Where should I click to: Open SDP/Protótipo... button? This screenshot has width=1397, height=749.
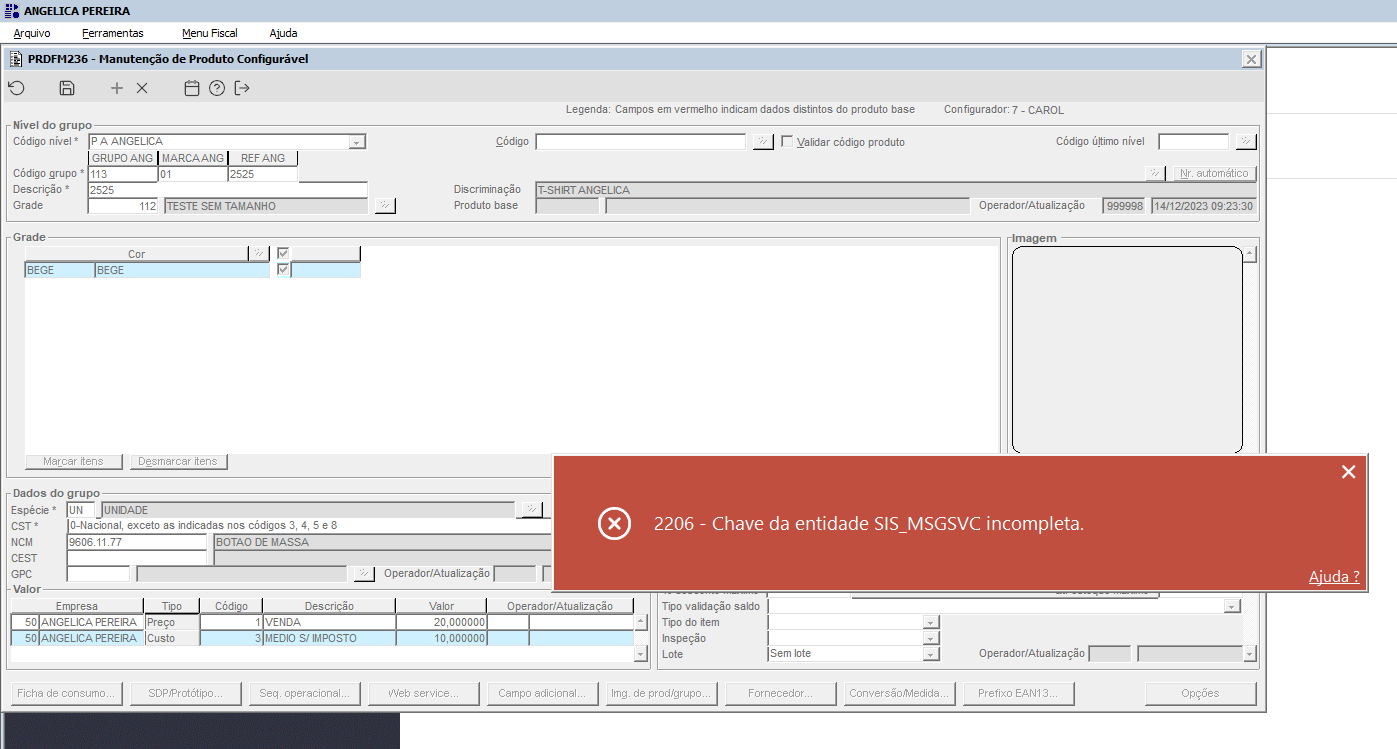[186, 693]
